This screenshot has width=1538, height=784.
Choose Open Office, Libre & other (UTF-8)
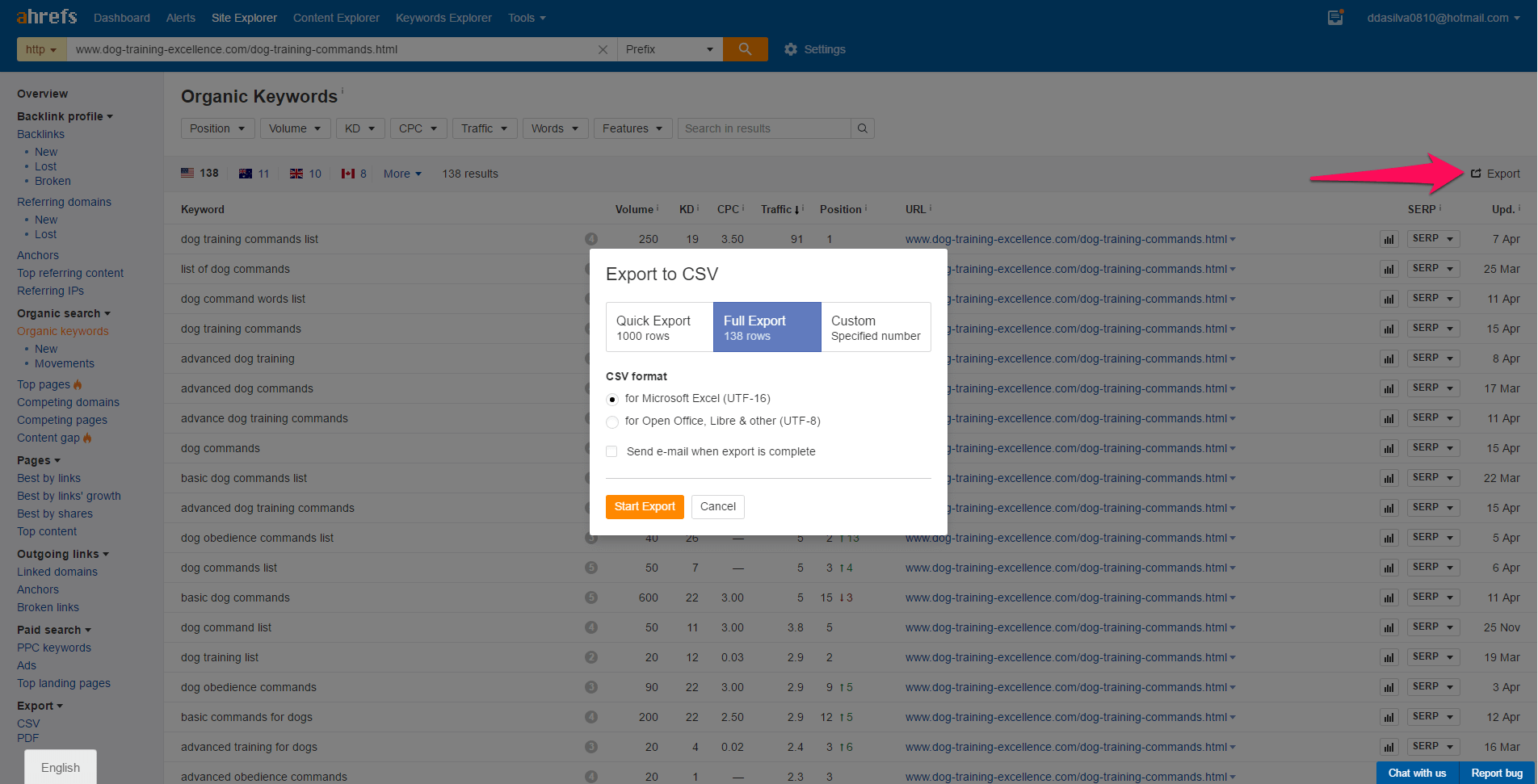pos(612,421)
